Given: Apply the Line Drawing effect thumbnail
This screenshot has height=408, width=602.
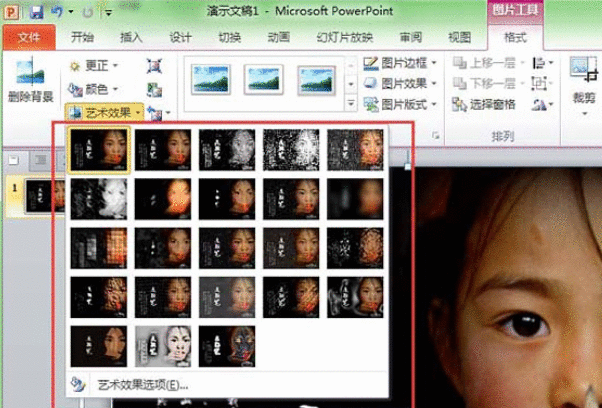Looking at the screenshot, I should pos(355,150).
